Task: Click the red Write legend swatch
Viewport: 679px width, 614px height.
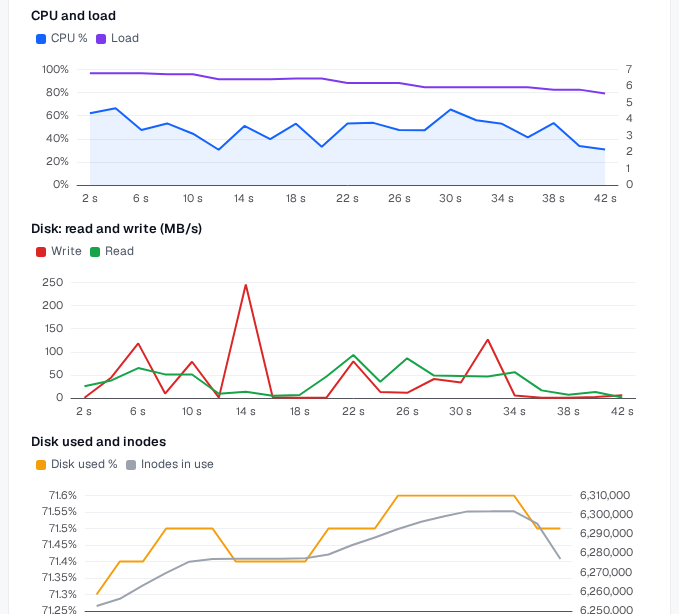Action: (41, 252)
